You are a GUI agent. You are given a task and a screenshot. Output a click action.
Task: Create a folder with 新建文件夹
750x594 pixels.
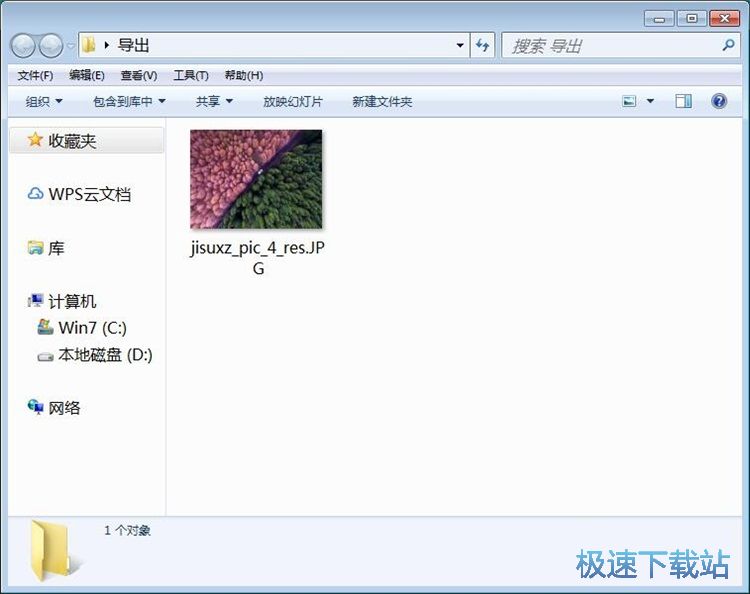pos(382,101)
